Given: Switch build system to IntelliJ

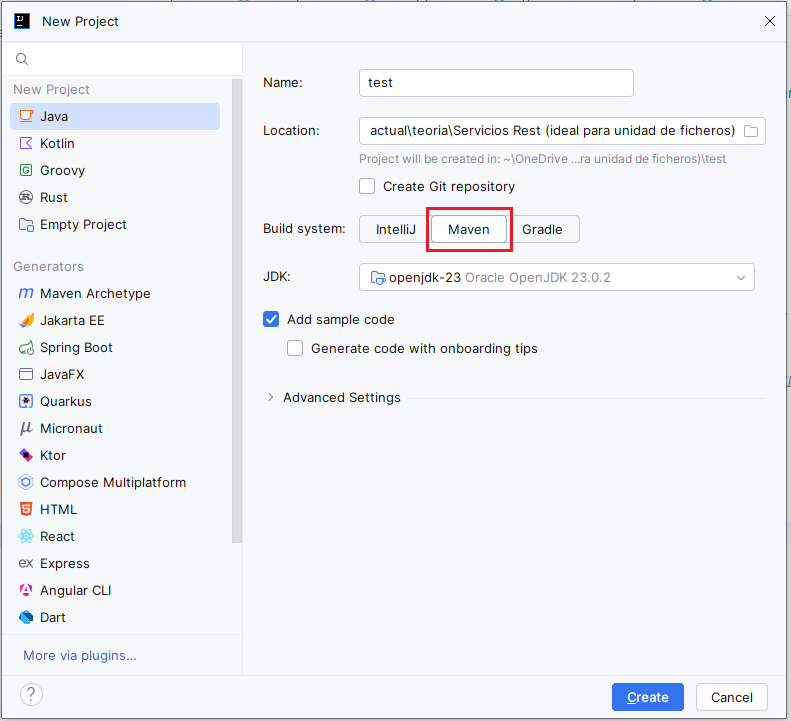Looking at the screenshot, I should point(396,230).
